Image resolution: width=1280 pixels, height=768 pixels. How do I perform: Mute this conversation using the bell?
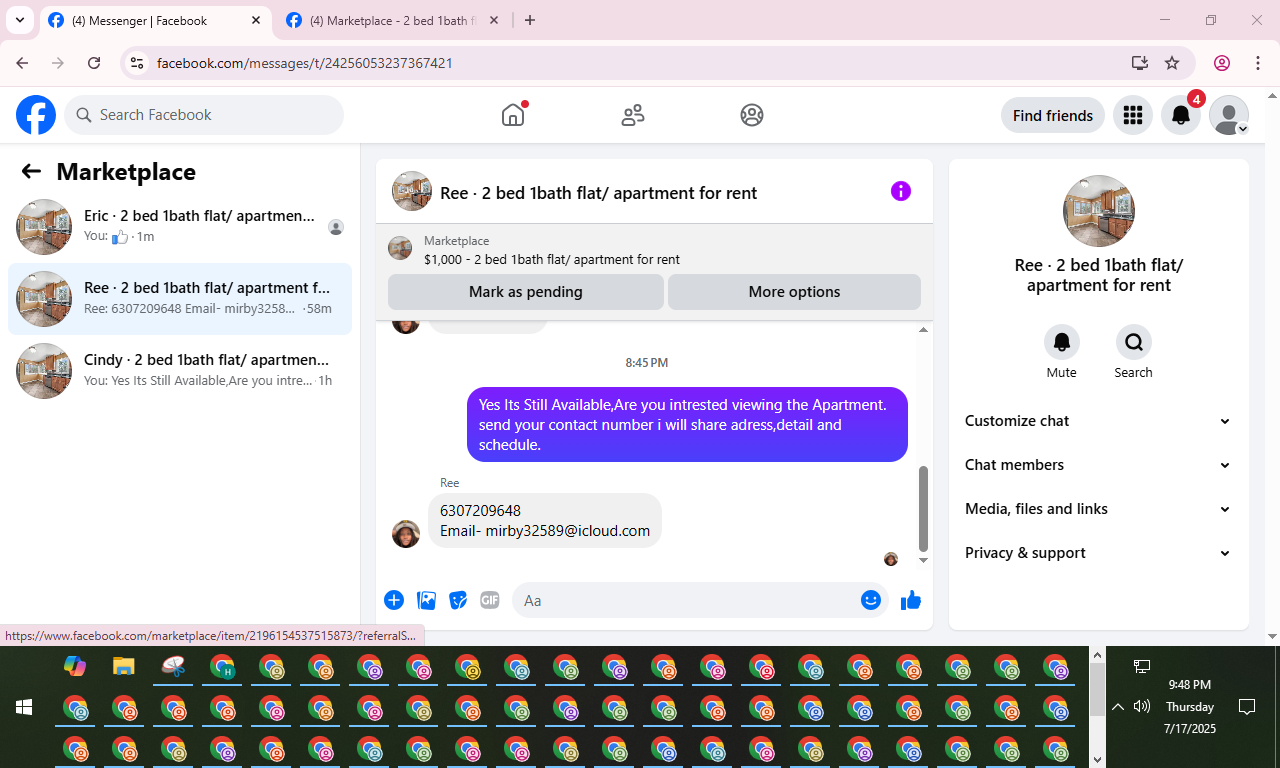(1062, 342)
